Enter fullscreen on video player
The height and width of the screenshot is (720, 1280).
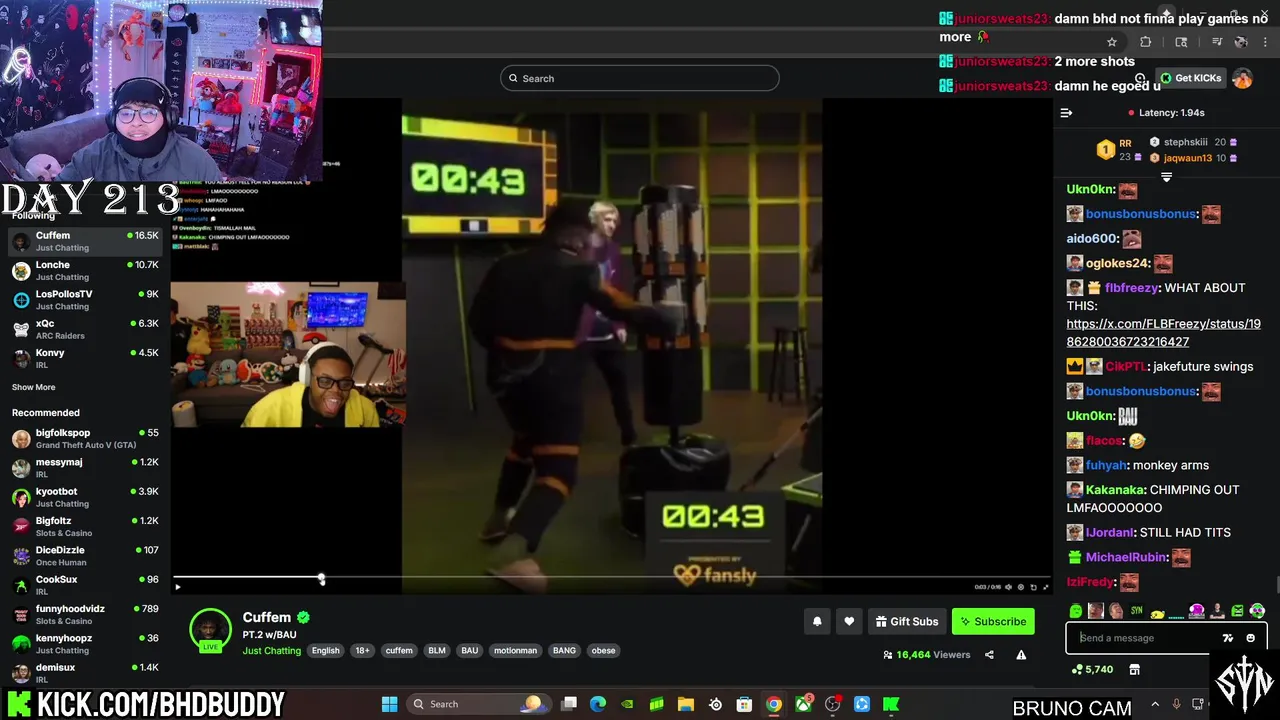[x=1046, y=587]
